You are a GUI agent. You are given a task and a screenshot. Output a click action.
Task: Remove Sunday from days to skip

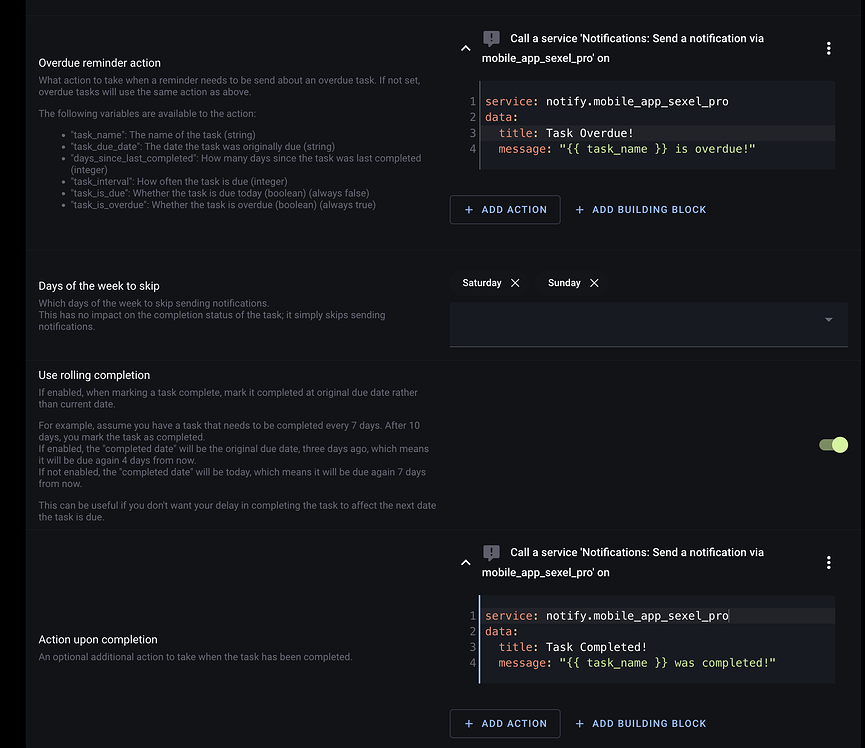(x=594, y=283)
